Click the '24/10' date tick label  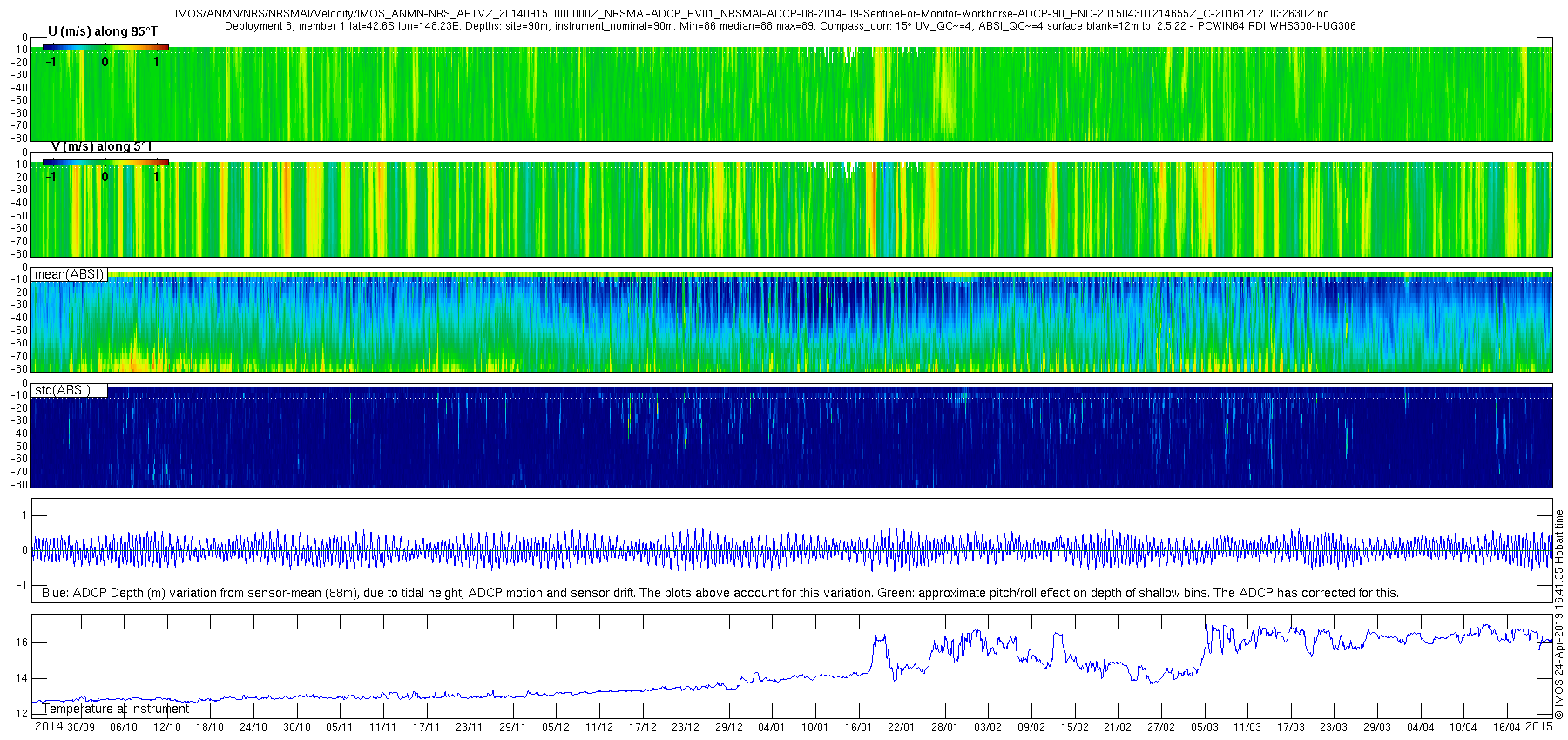click(x=253, y=728)
